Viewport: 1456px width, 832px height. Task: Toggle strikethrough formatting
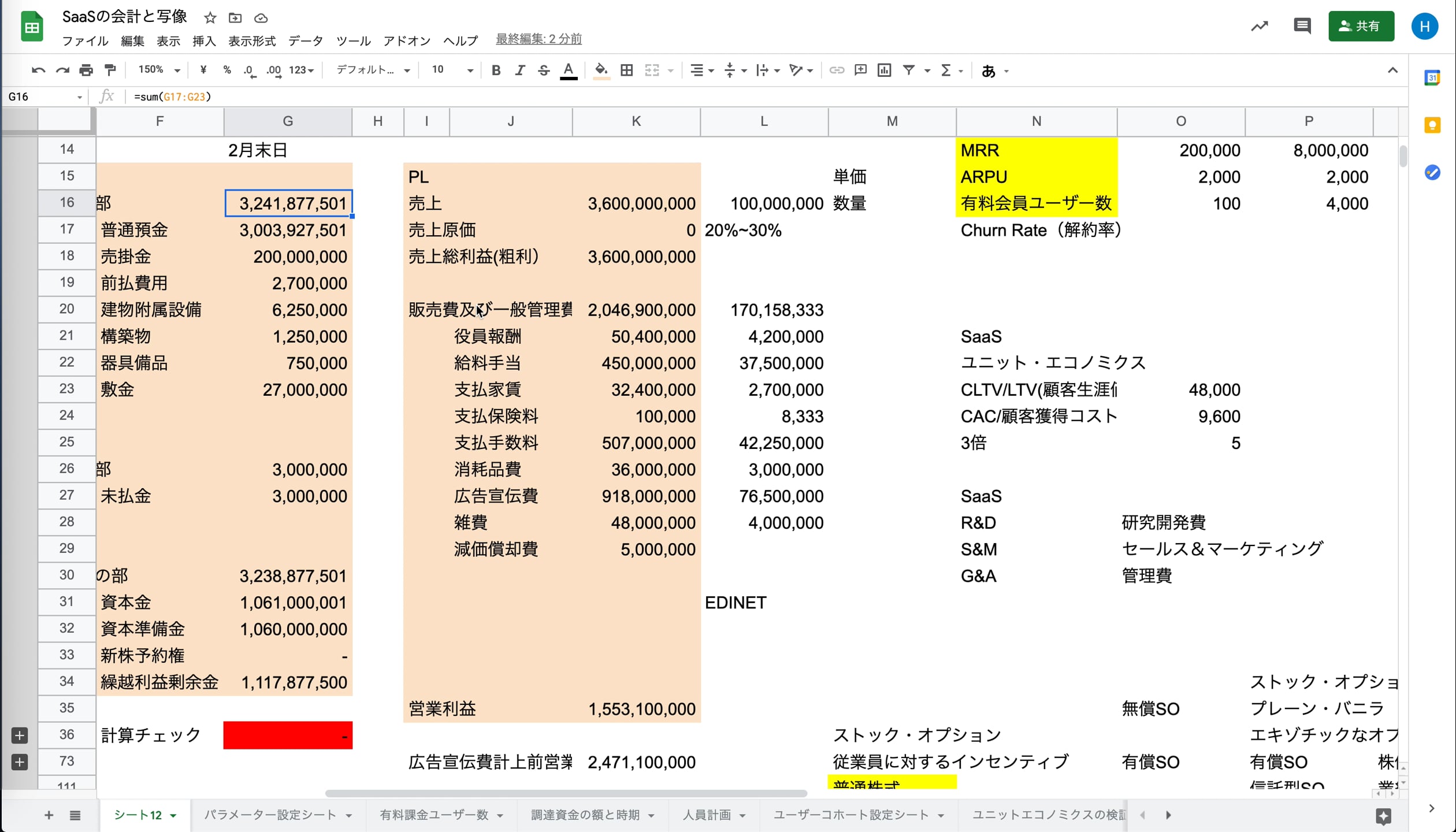(x=544, y=70)
